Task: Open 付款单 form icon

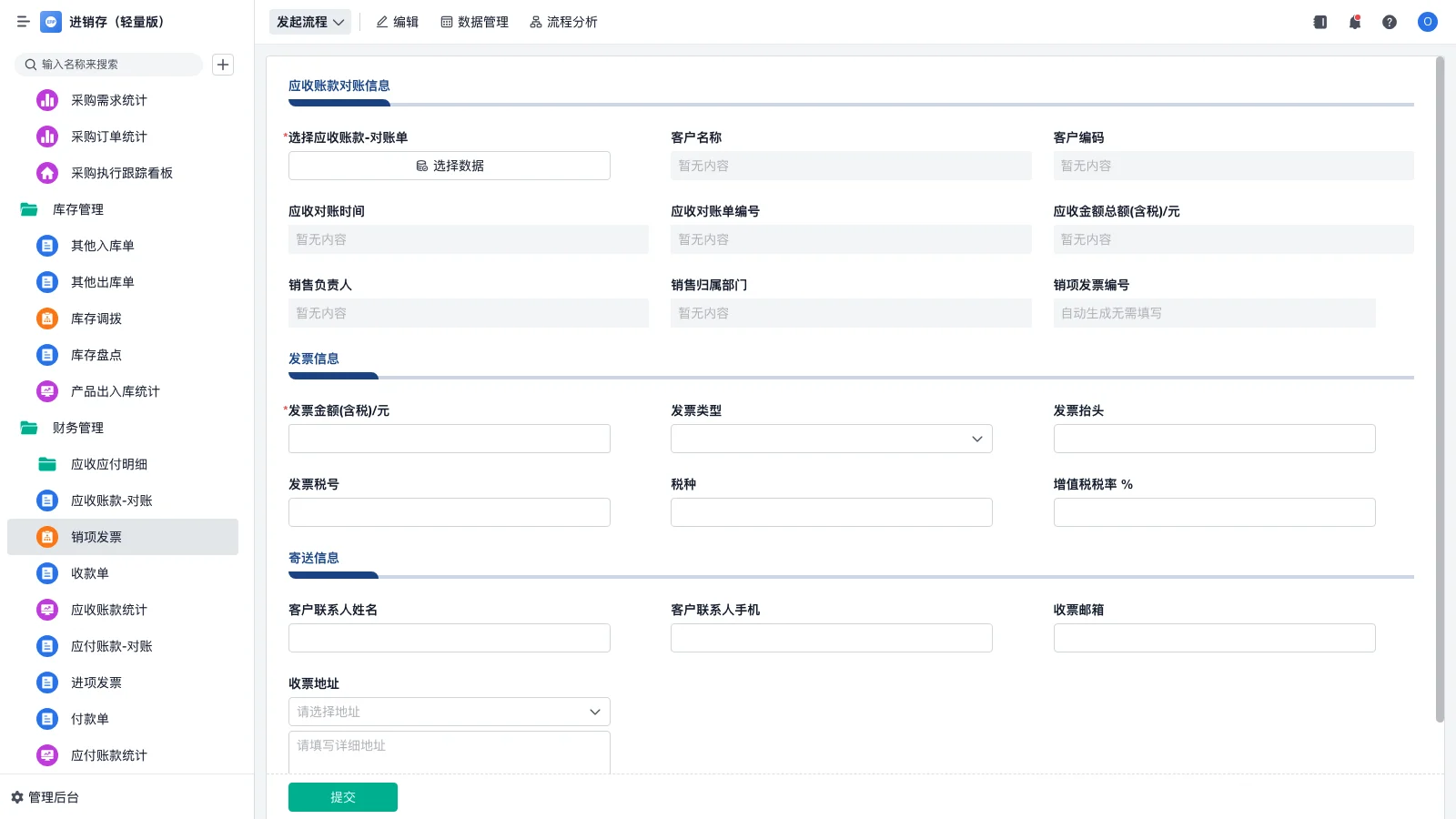Action: pos(47,719)
